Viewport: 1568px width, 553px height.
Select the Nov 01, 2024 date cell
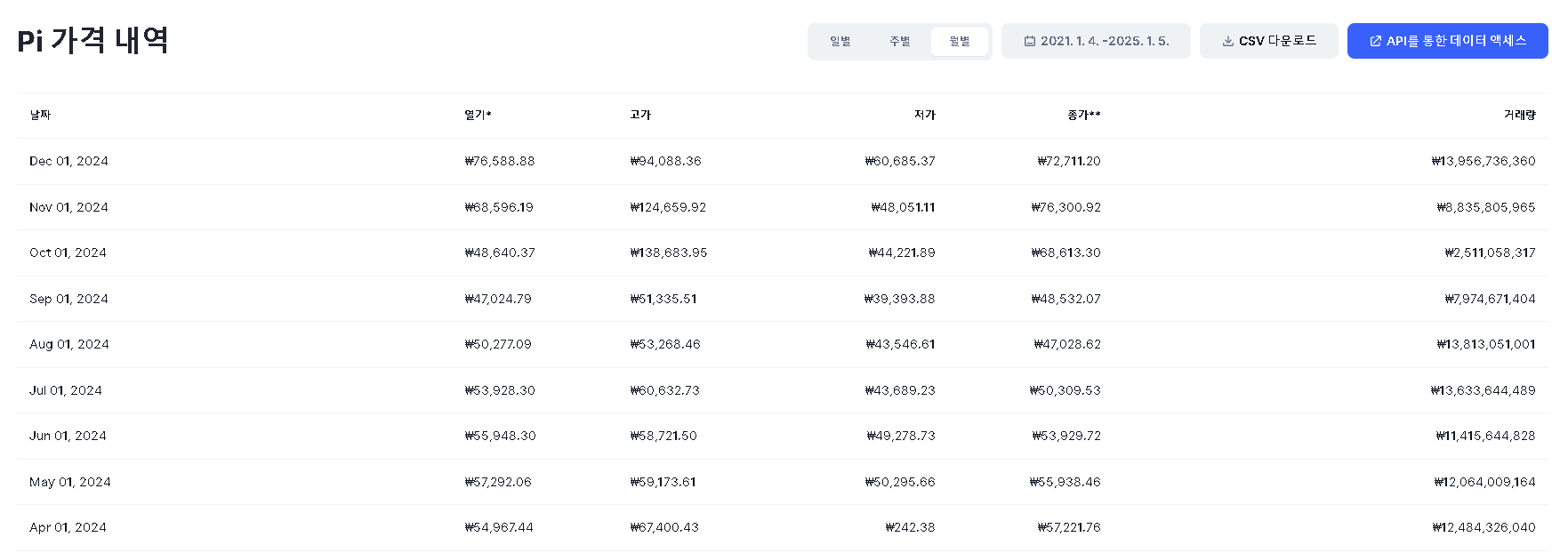(68, 207)
